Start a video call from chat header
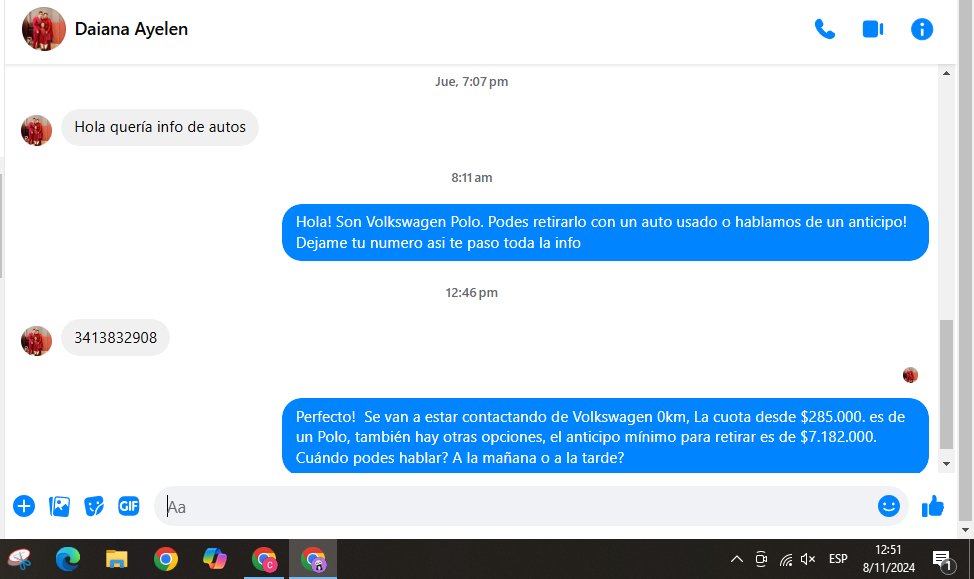 tap(872, 29)
